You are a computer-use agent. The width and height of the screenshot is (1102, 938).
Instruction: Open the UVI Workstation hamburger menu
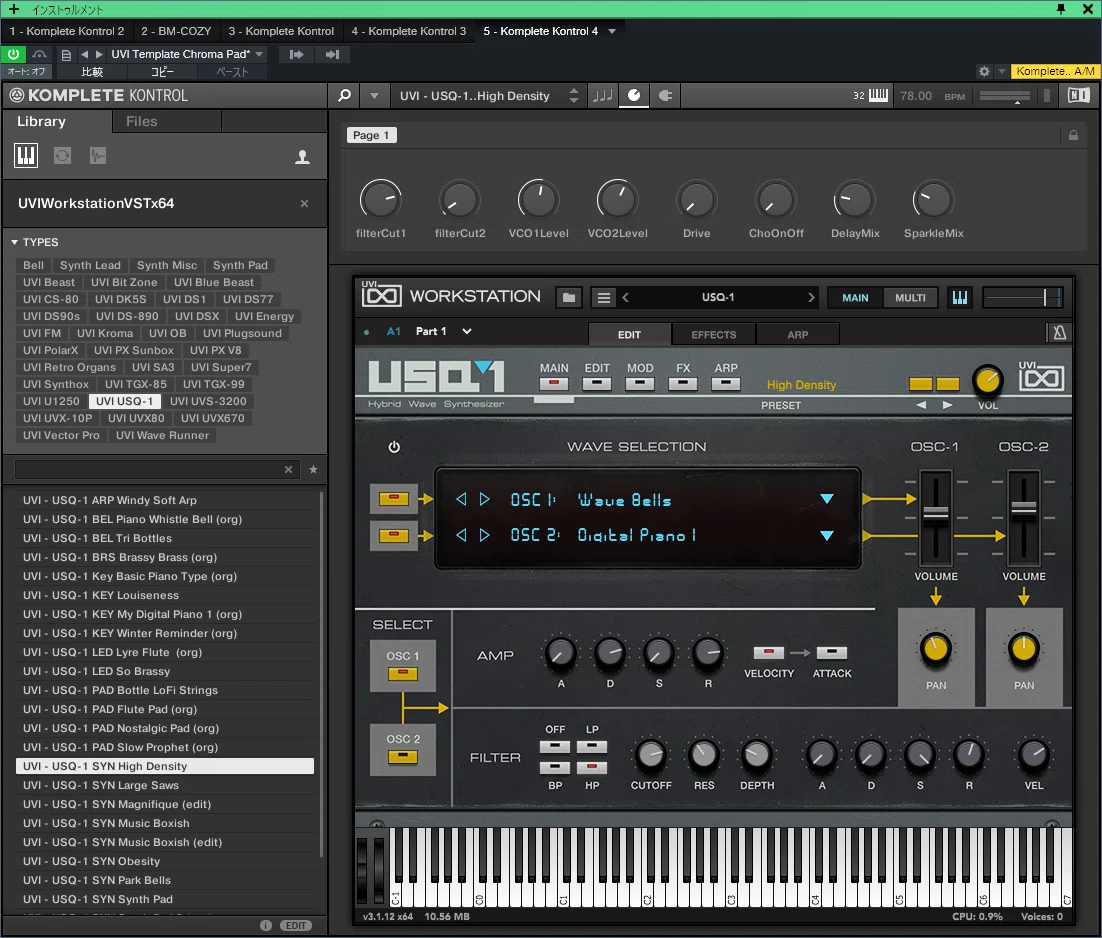pos(604,298)
